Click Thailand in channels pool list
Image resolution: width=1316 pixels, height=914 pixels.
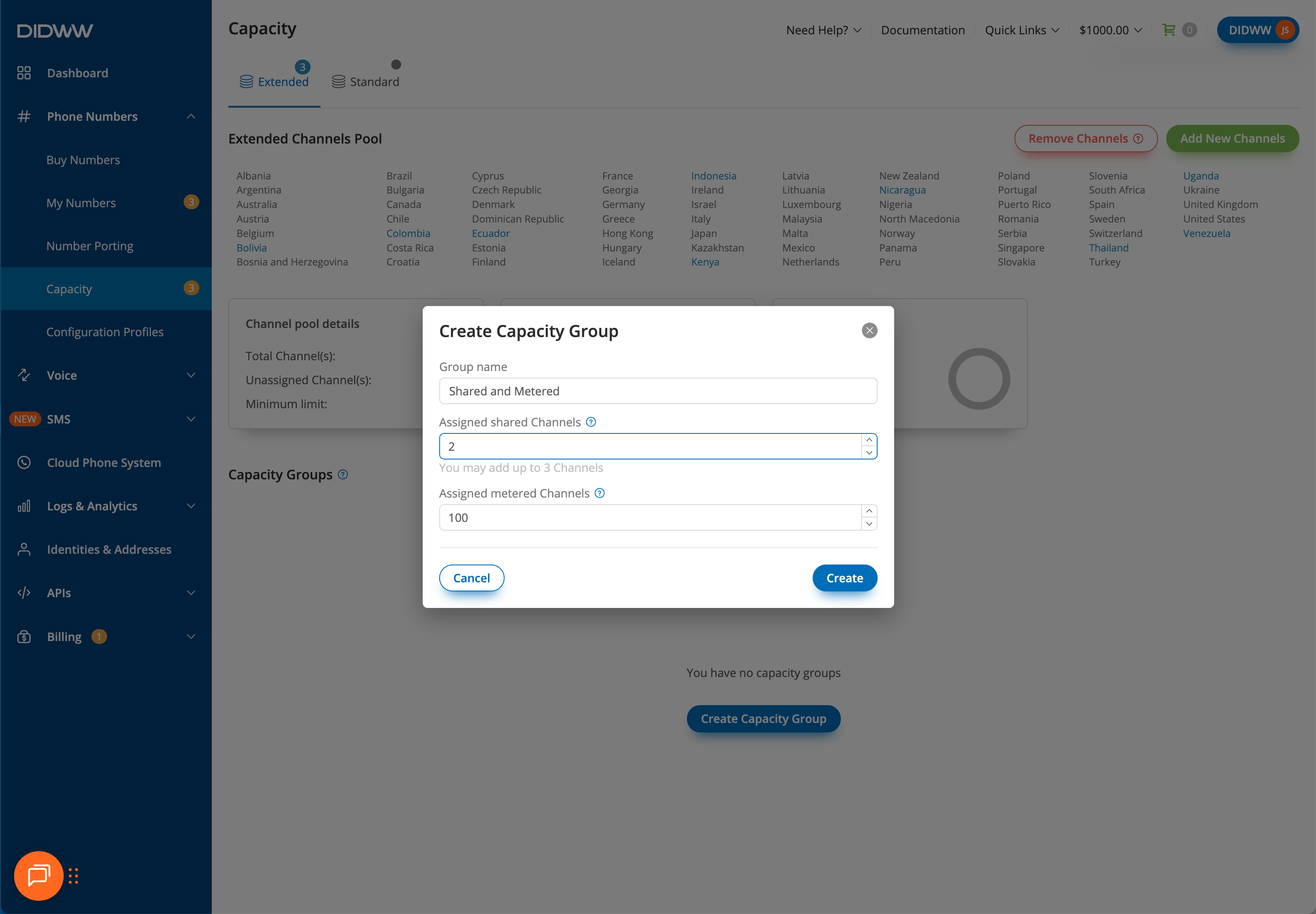tap(1109, 247)
